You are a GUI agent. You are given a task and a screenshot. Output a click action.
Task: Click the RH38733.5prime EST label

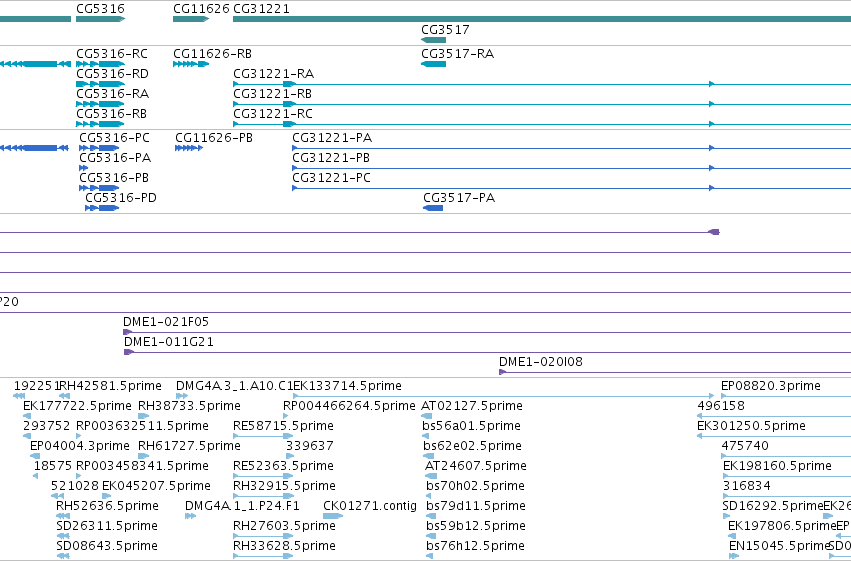click(x=189, y=406)
